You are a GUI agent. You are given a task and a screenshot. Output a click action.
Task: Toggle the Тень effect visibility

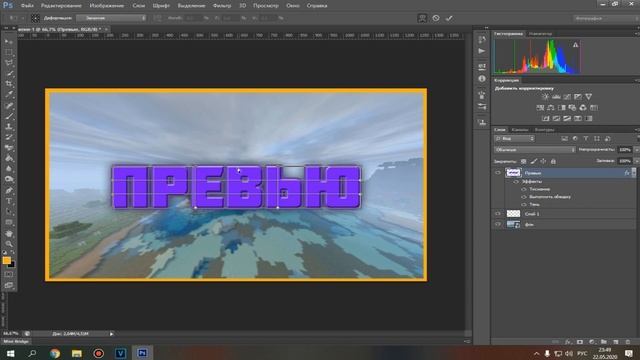coord(524,204)
